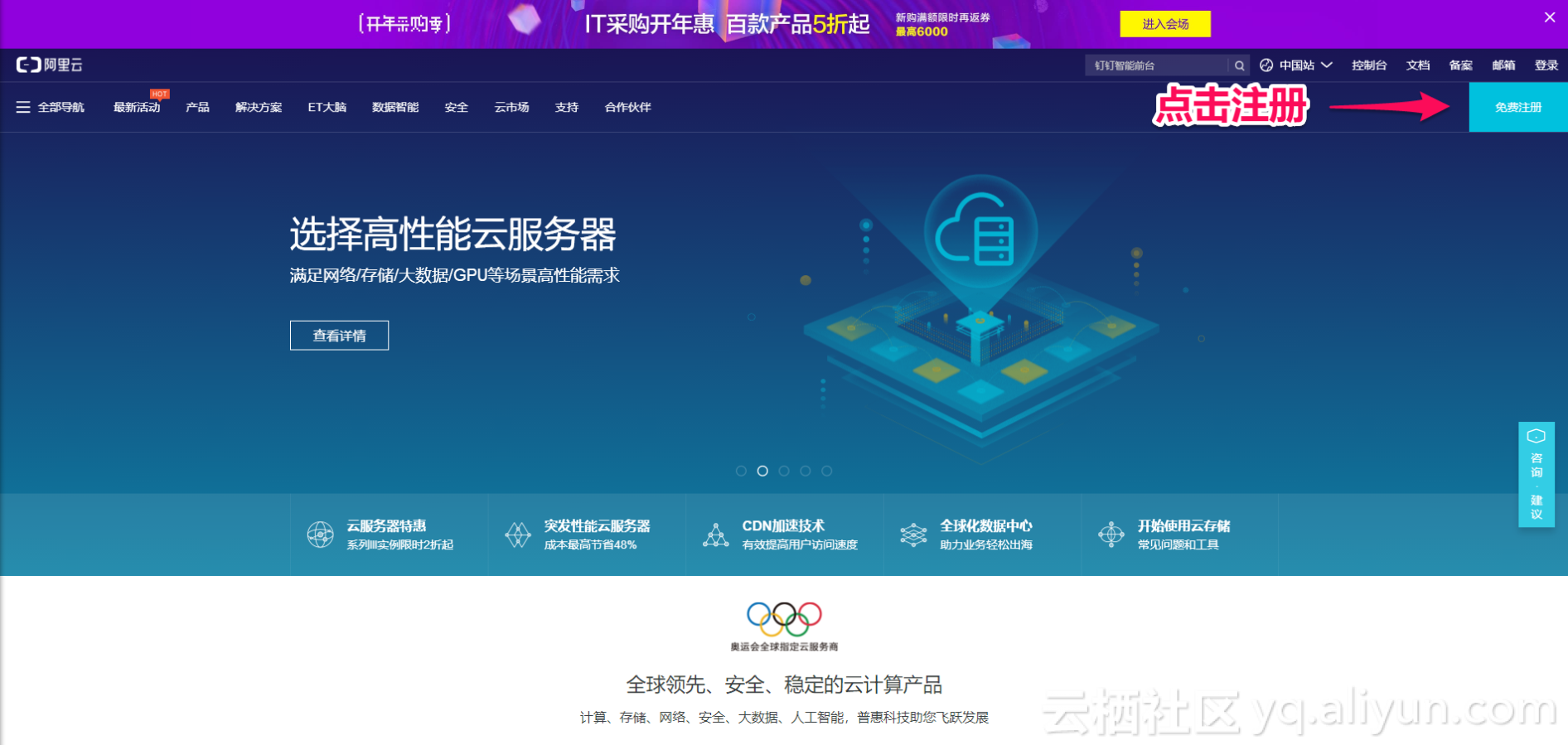Open the 数据智能 menu
The width and height of the screenshot is (1568, 745).
pyautogui.click(x=395, y=107)
